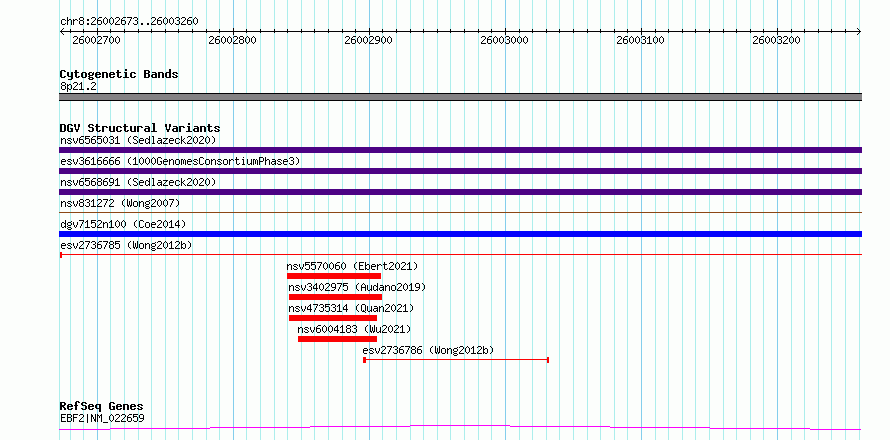
Task: Open the nsv5570060 (Ebert2021) label
Action: tap(352, 266)
